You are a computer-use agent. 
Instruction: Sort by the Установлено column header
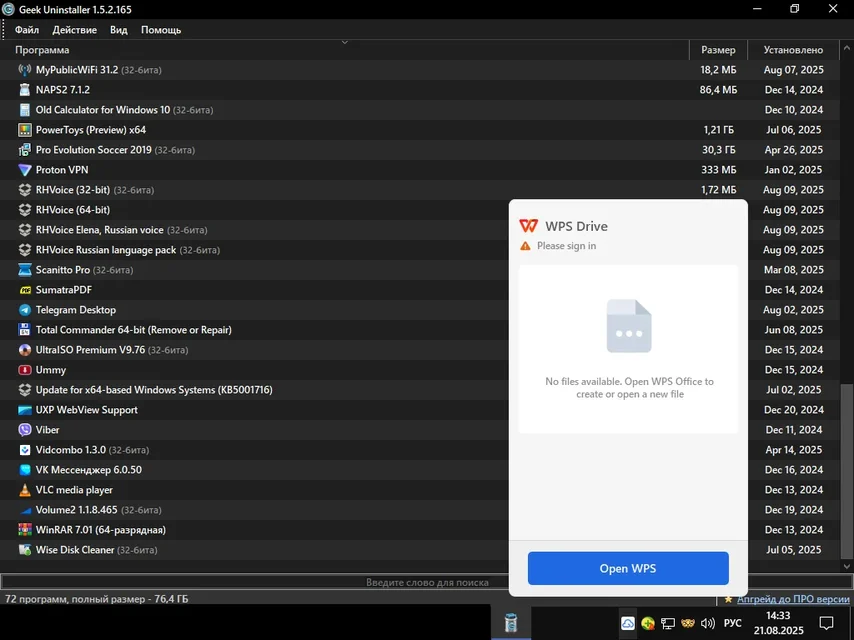click(794, 50)
